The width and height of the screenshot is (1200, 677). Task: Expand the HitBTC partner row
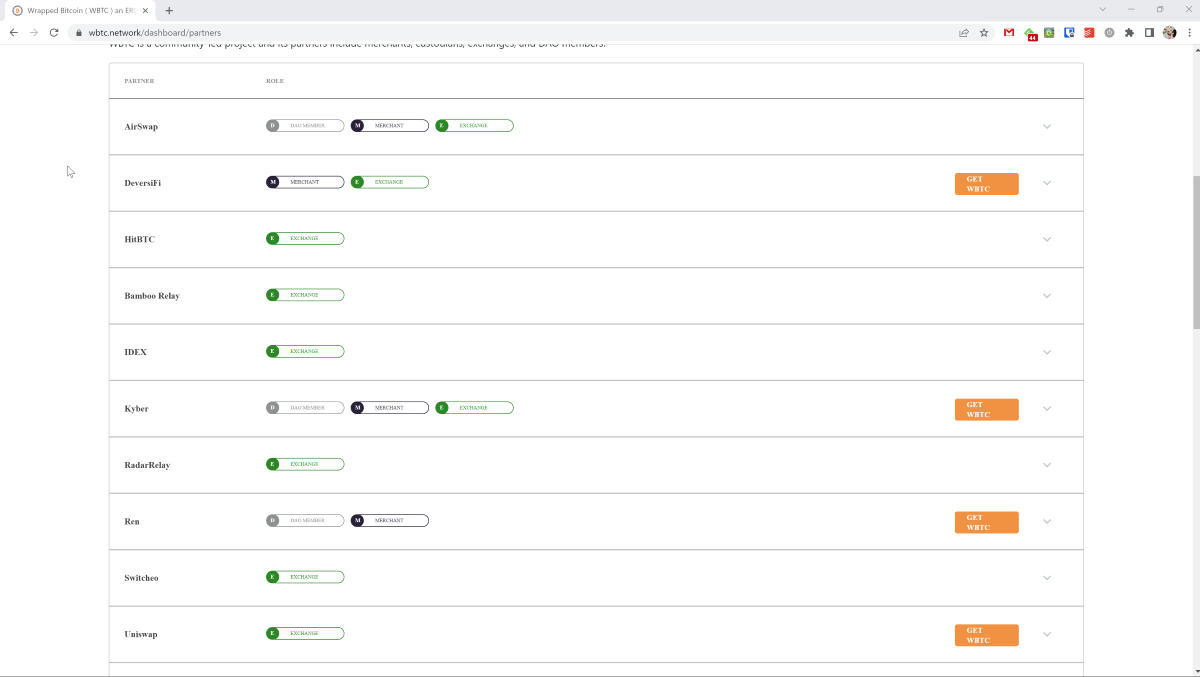(x=1047, y=240)
